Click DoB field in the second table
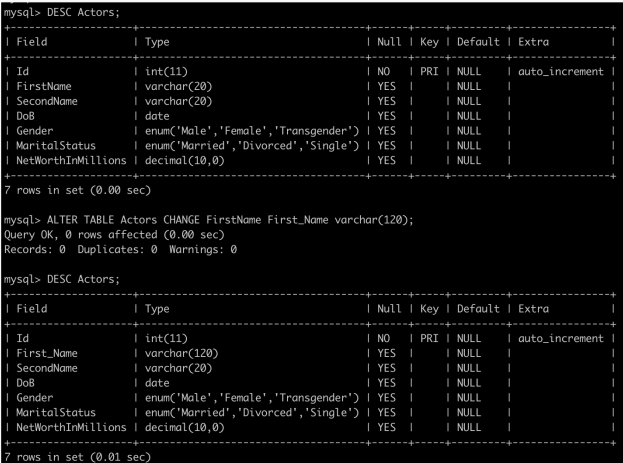Viewport: 623px width, 463px height. pos(25,383)
